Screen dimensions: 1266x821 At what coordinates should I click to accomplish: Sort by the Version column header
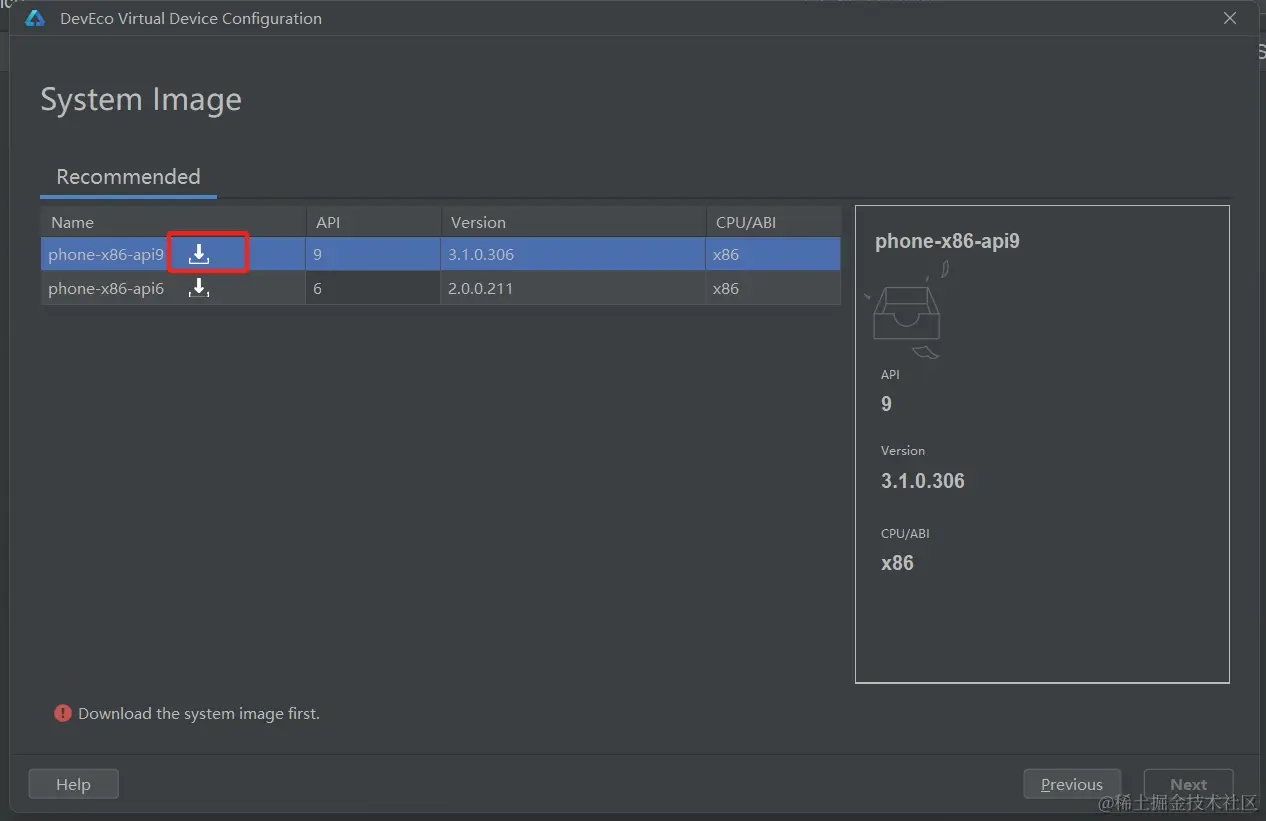[573, 222]
